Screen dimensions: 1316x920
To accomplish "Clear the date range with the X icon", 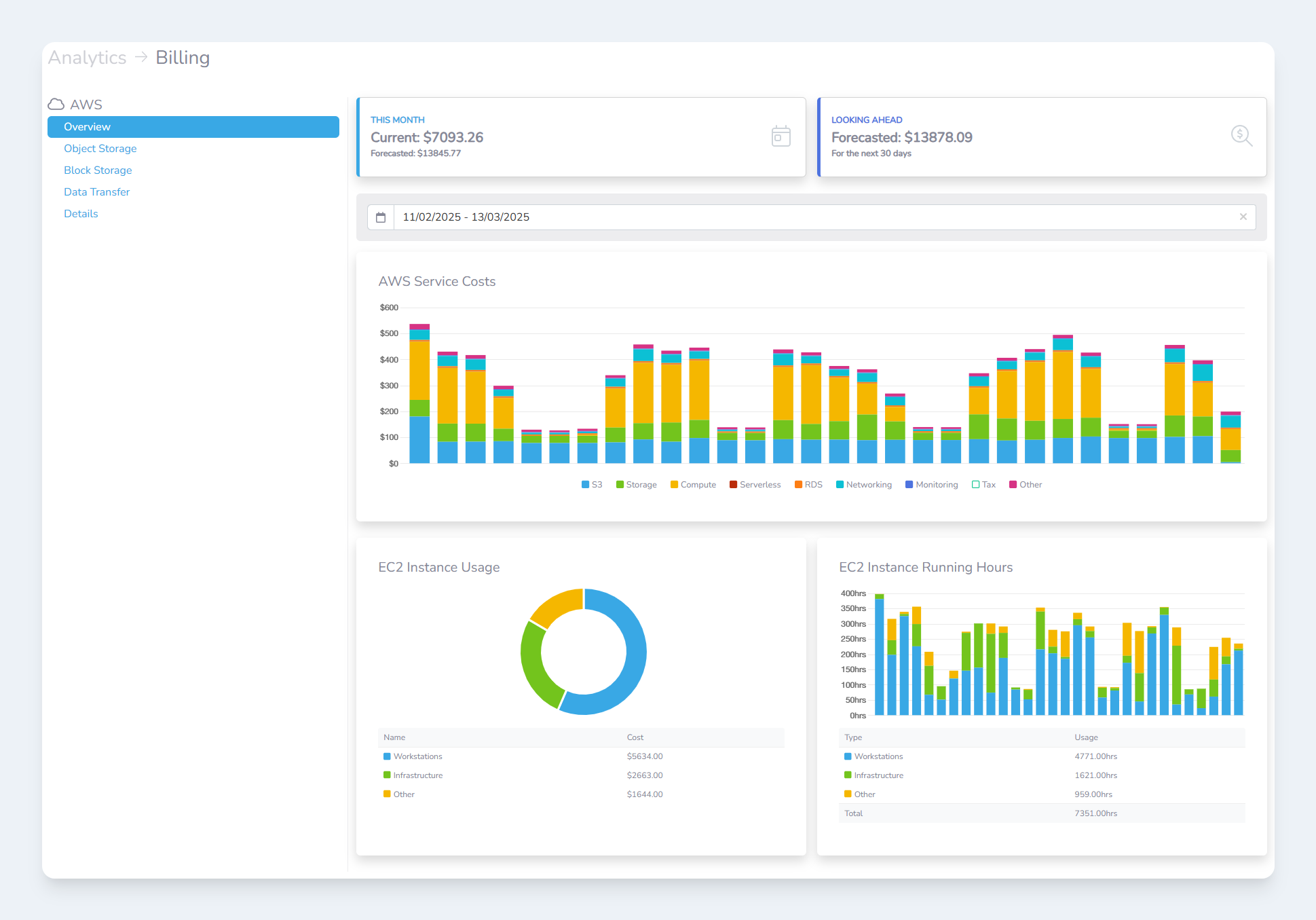I will 1243,217.
